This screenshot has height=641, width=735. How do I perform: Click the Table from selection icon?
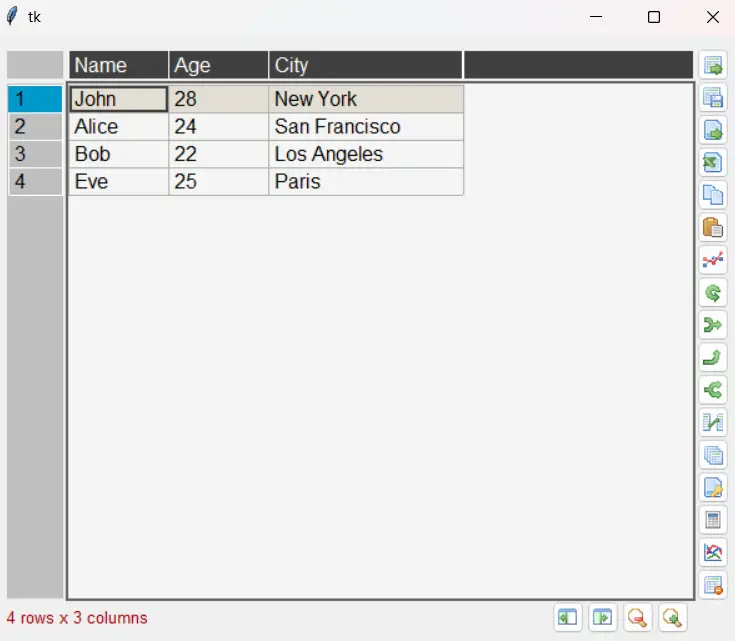(x=712, y=454)
